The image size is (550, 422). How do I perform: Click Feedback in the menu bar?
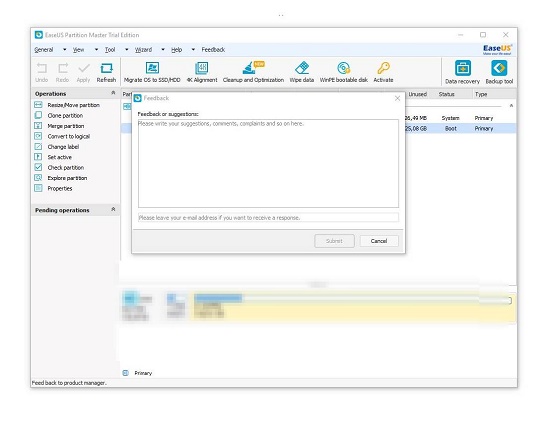[x=213, y=50]
